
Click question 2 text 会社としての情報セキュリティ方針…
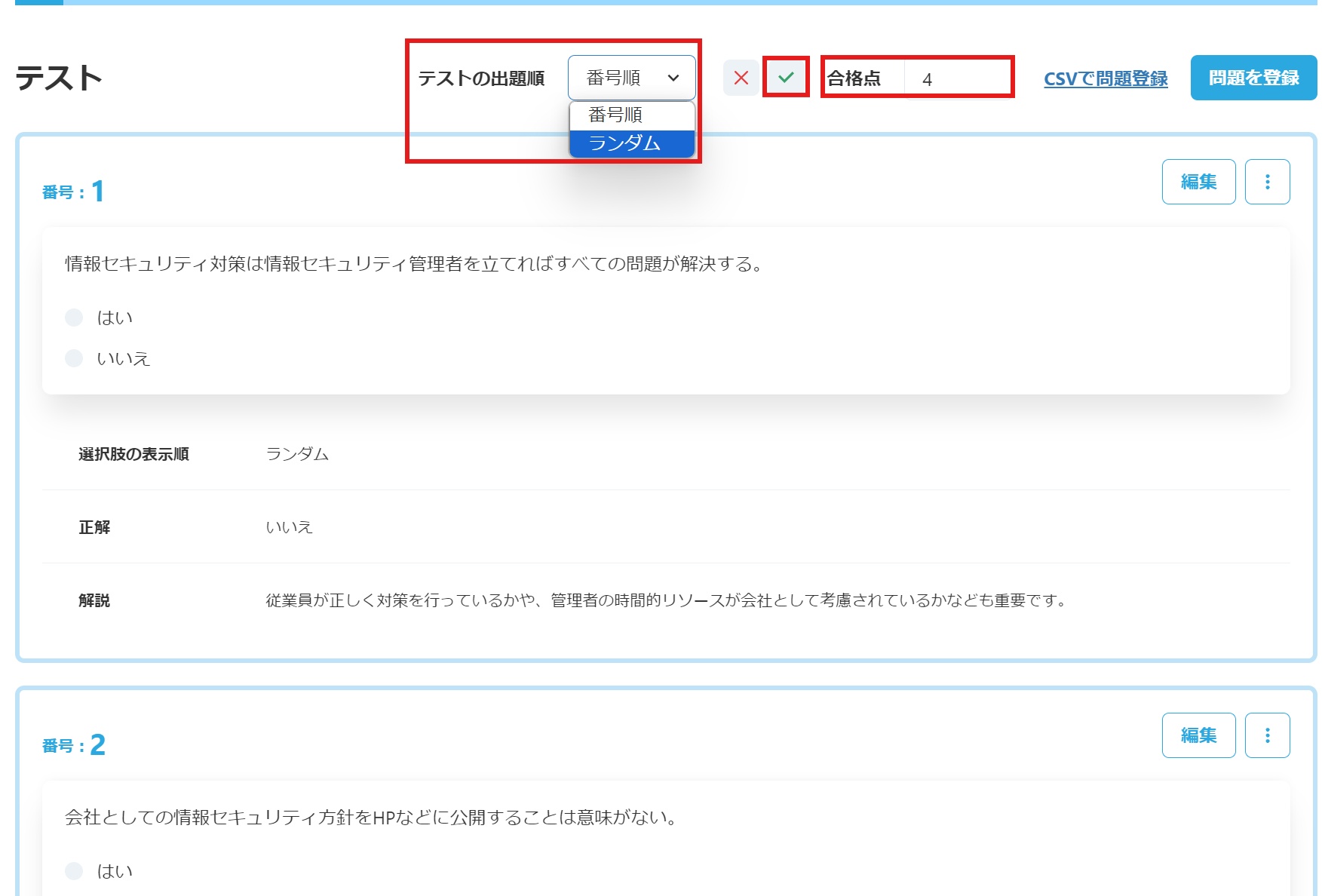[373, 818]
